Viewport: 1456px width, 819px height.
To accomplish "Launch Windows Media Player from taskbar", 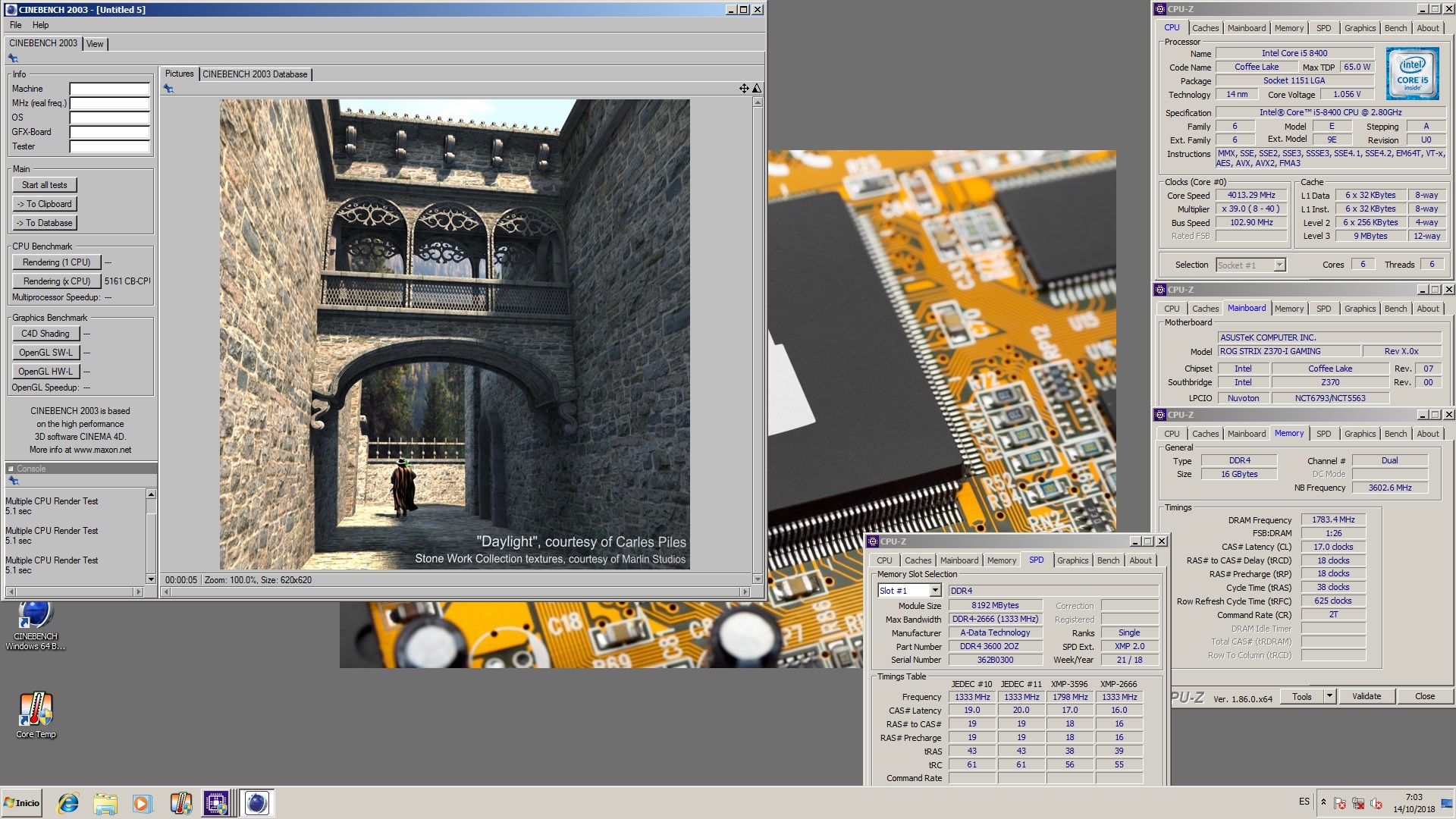I will (142, 803).
